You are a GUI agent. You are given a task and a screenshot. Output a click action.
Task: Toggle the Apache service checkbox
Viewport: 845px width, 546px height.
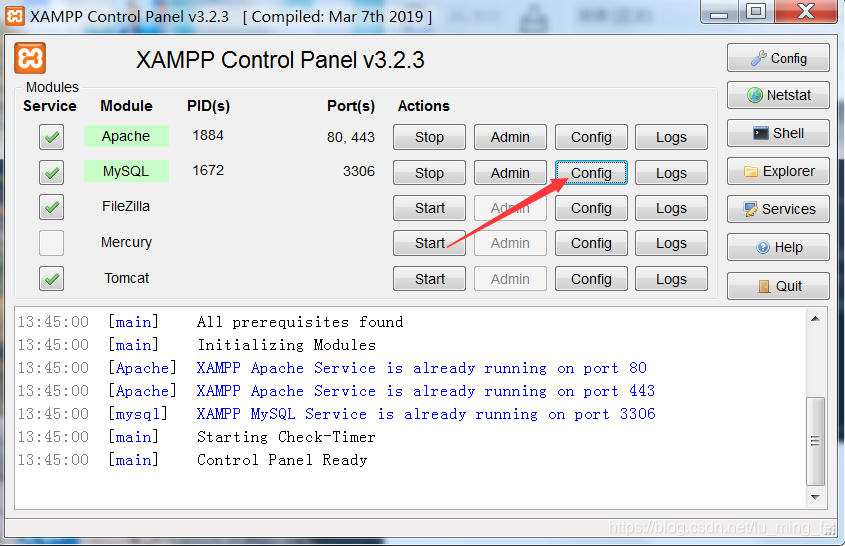51,137
